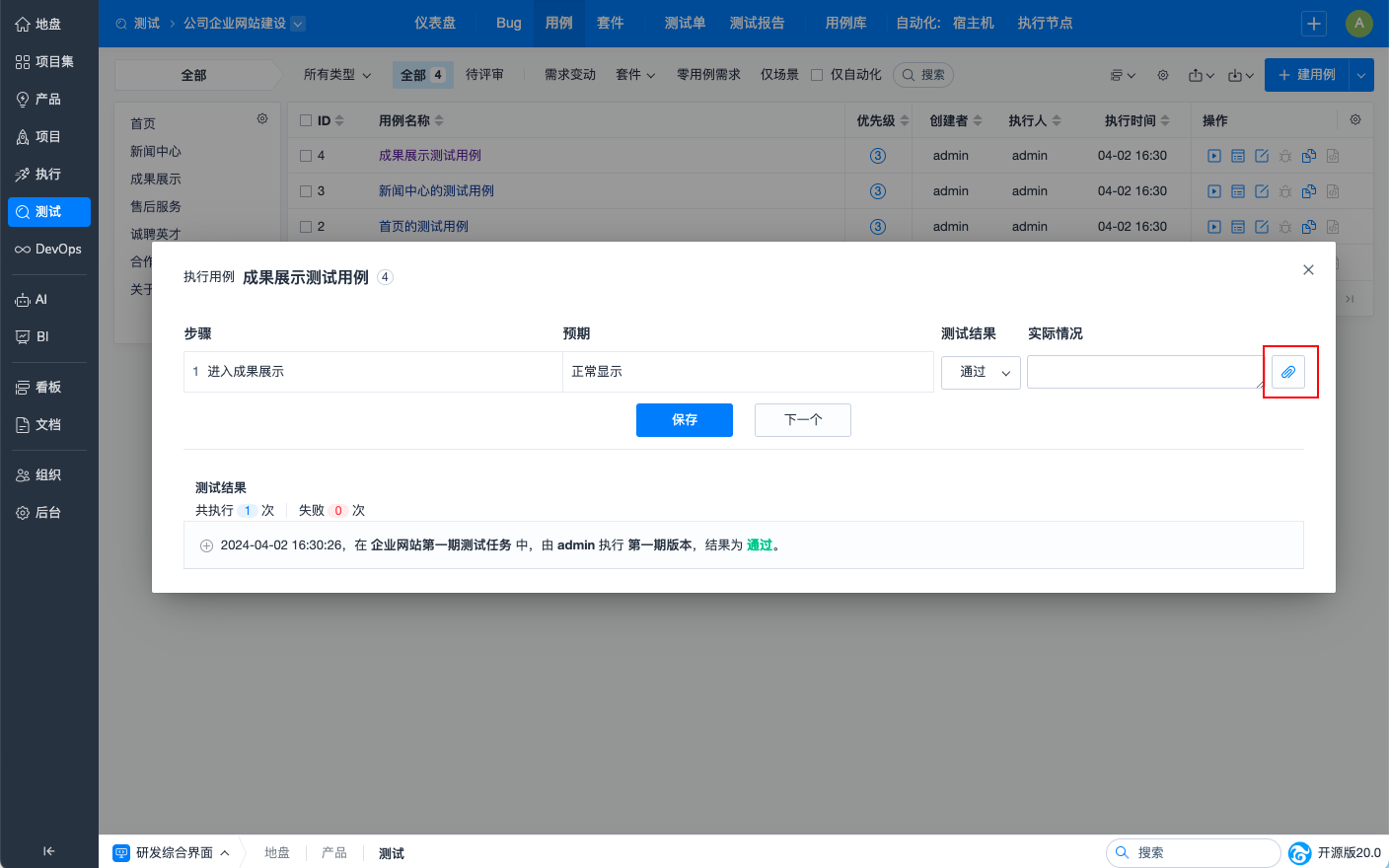
Task: Expand the 所有类型 filter dropdown
Action: click(x=337, y=75)
